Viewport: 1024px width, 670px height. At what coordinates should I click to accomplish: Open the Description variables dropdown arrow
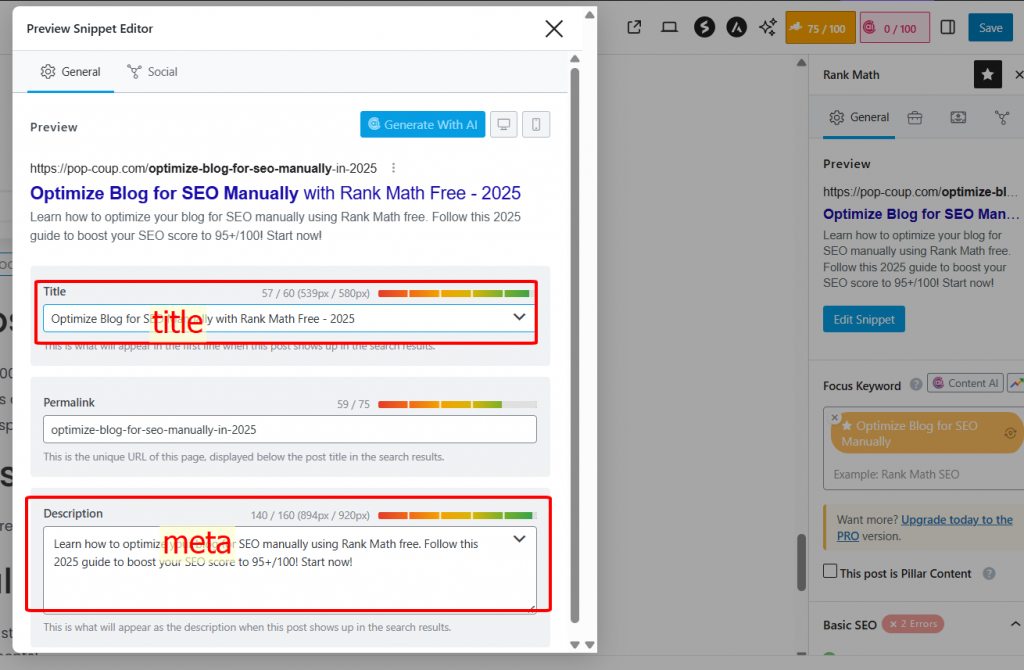(519, 539)
